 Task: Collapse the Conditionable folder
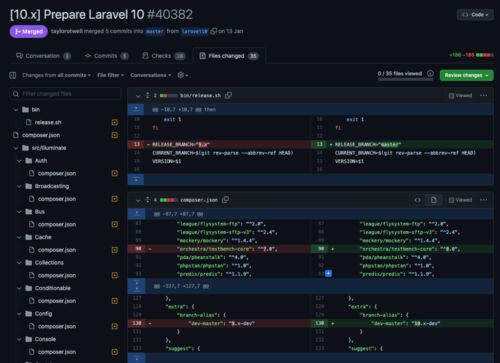[x=19, y=288]
